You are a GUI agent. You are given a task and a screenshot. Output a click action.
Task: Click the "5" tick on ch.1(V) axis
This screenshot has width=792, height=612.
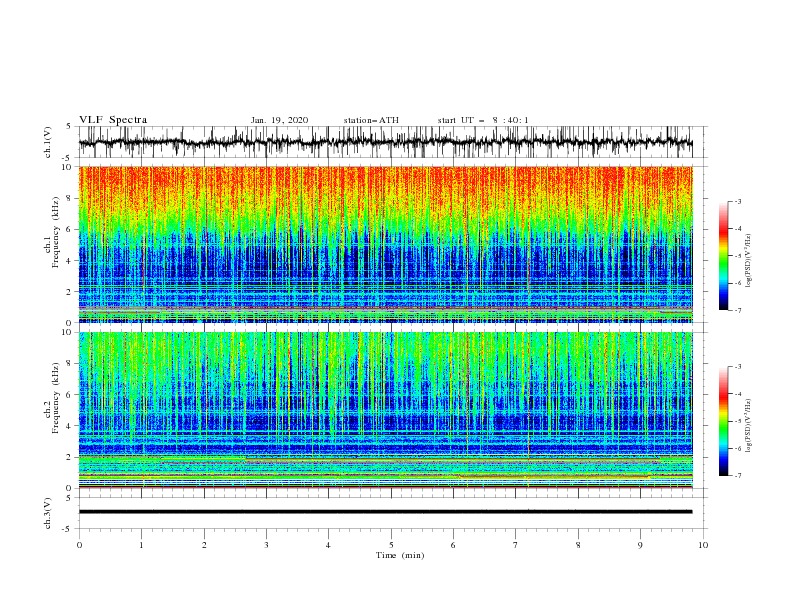[x=69, y=126]
